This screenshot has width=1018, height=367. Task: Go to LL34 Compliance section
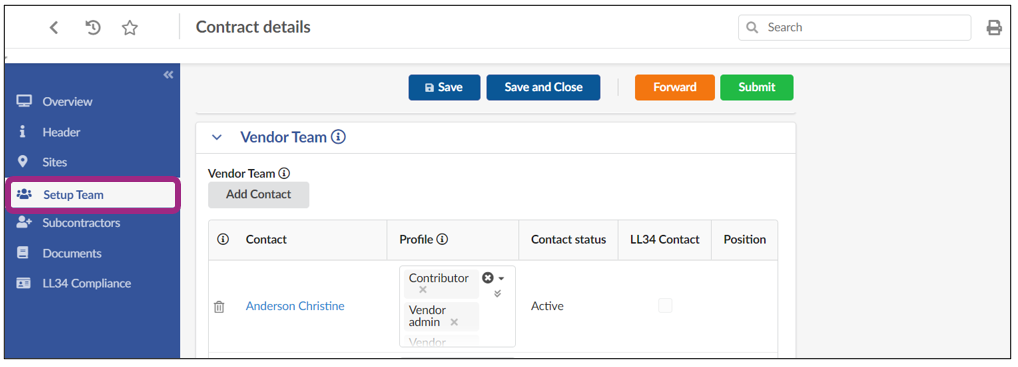coord(86,283)
